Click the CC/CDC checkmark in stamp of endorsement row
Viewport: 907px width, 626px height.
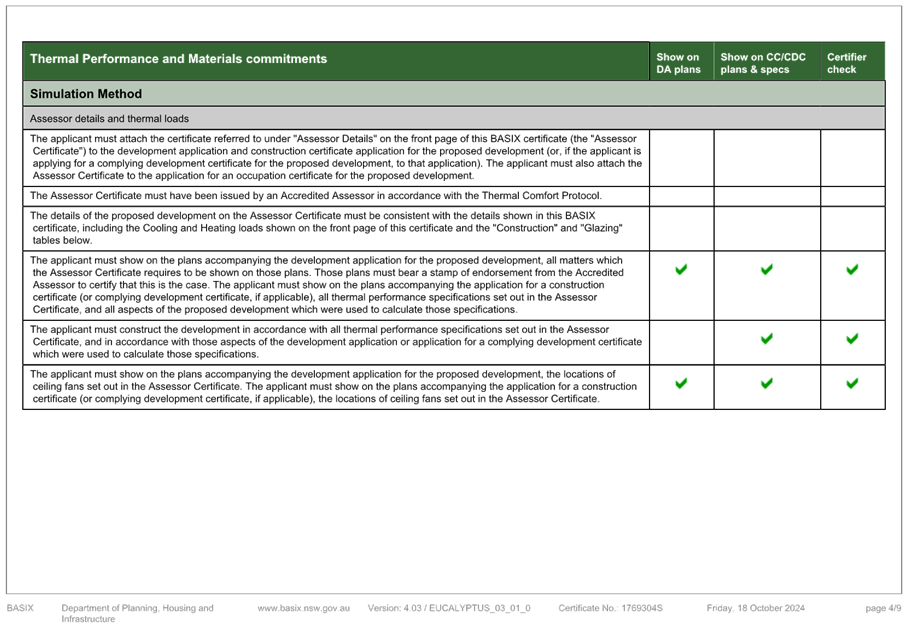pyautogui.click(x=766, y=270)
